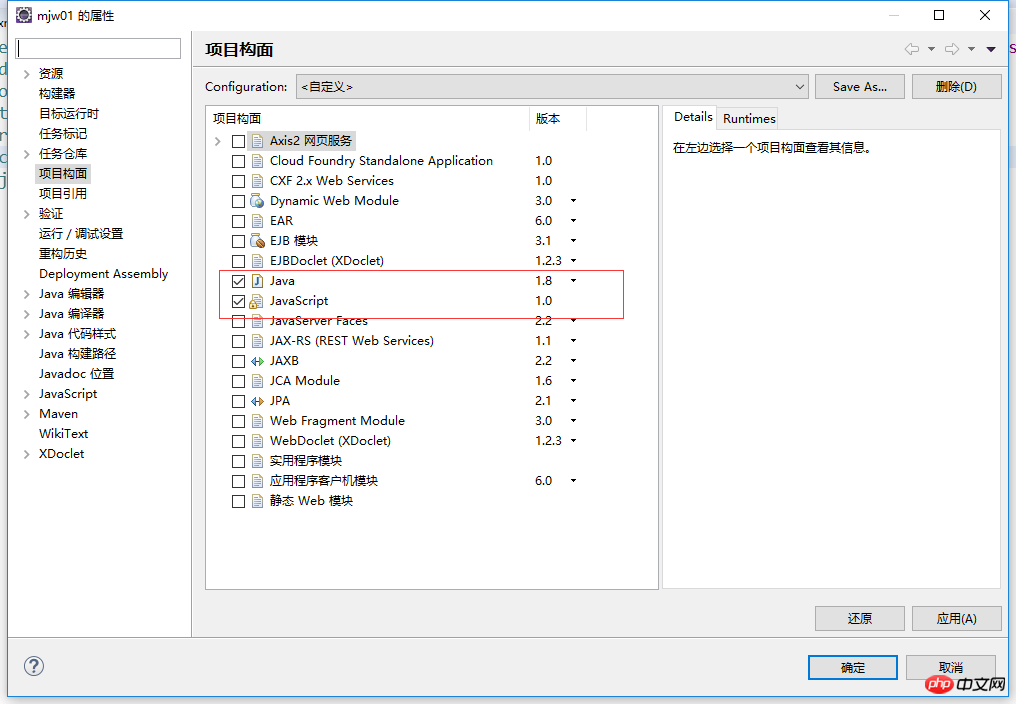Select 目标运行时 in the tree

69,113
